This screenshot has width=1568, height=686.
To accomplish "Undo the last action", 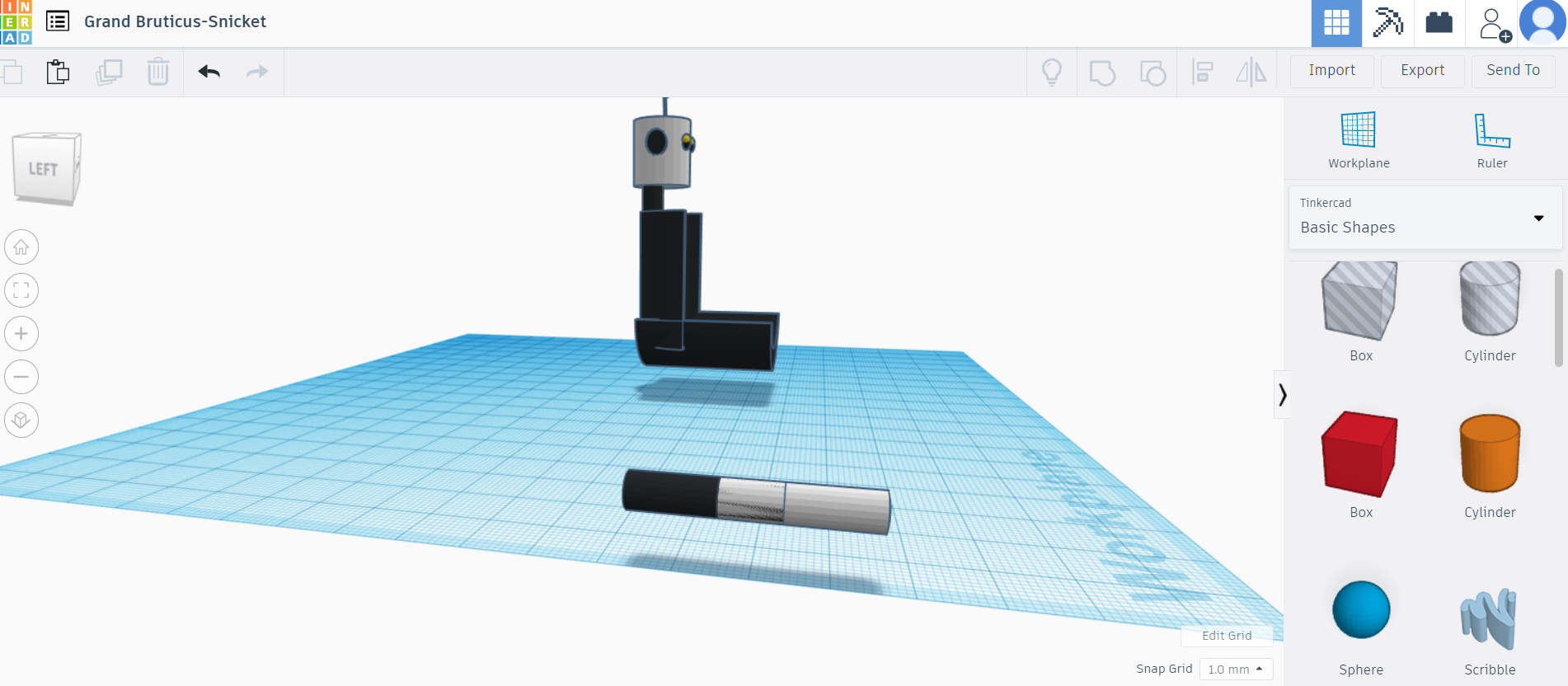I will (209, 72).
